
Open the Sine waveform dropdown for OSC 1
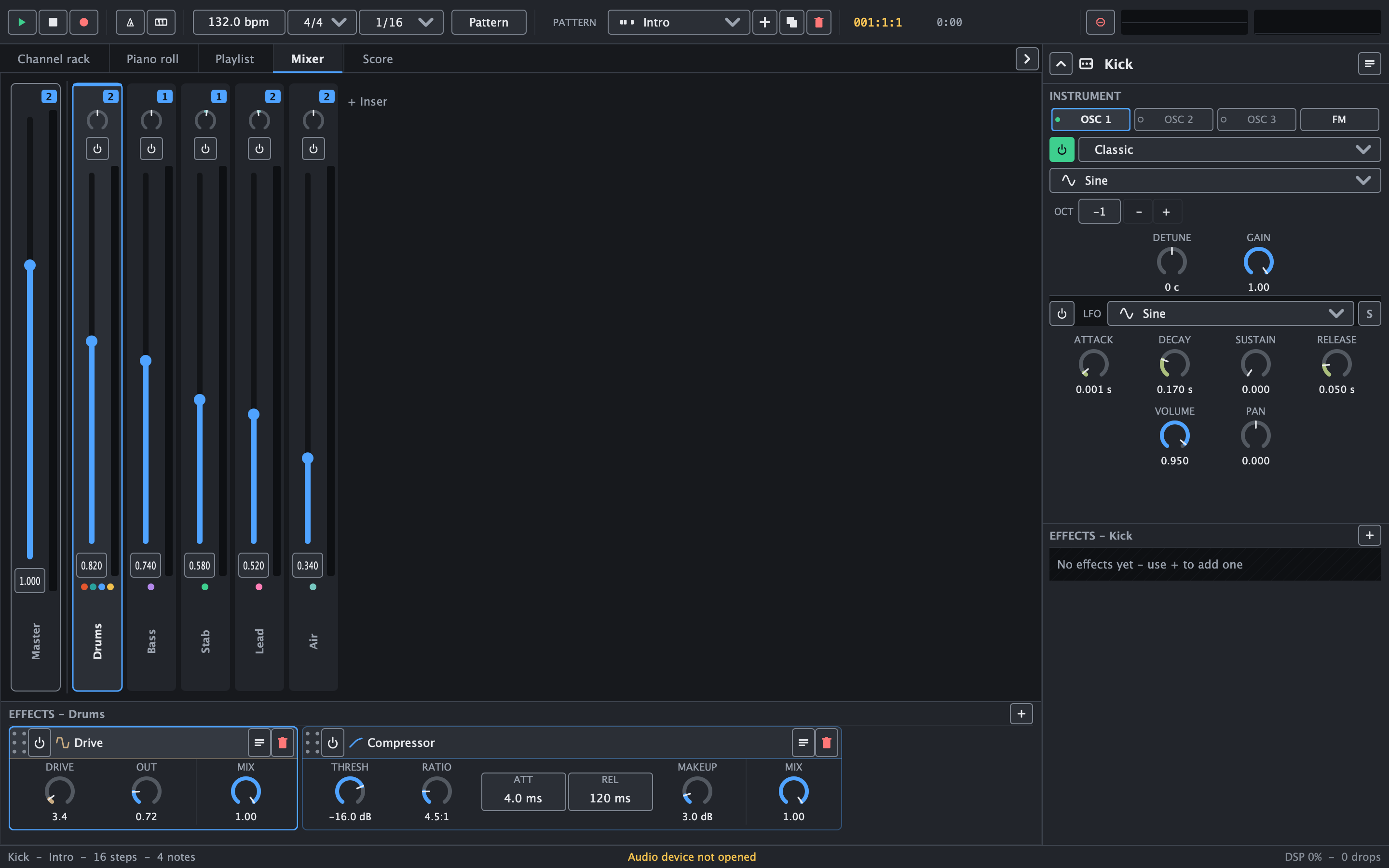pos(1215,180)
